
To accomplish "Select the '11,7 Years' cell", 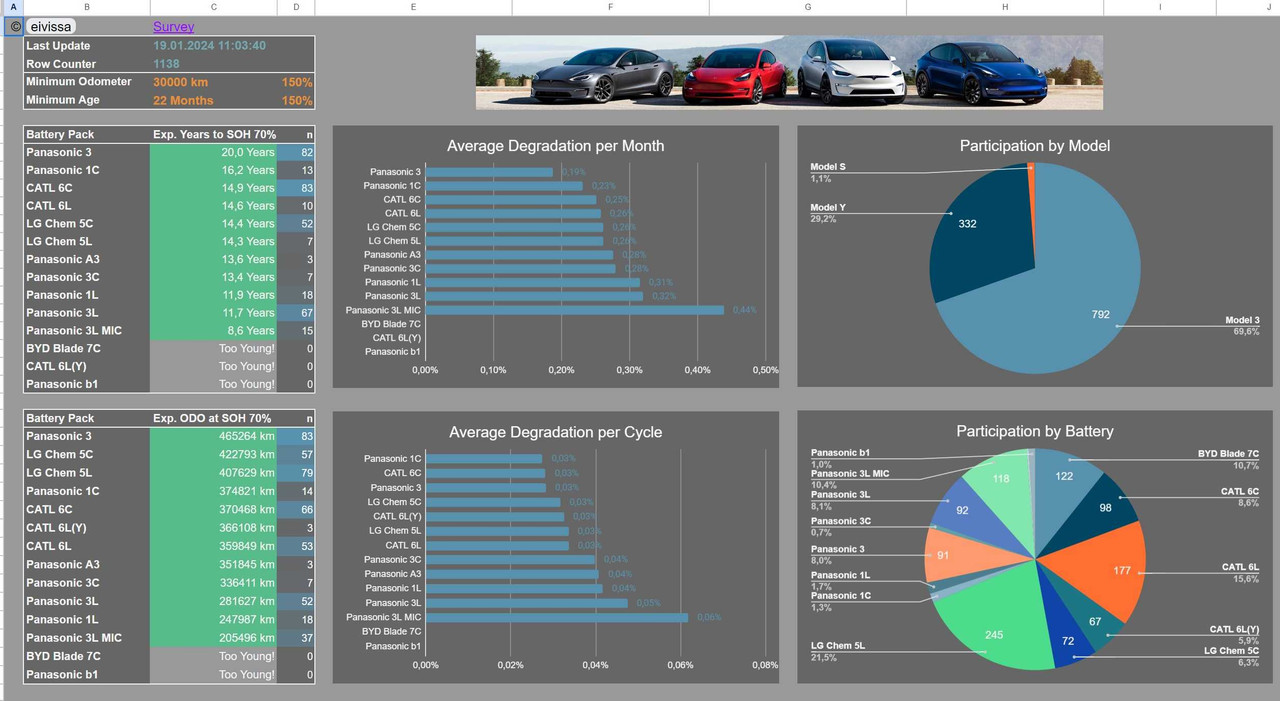I will 213,313.
